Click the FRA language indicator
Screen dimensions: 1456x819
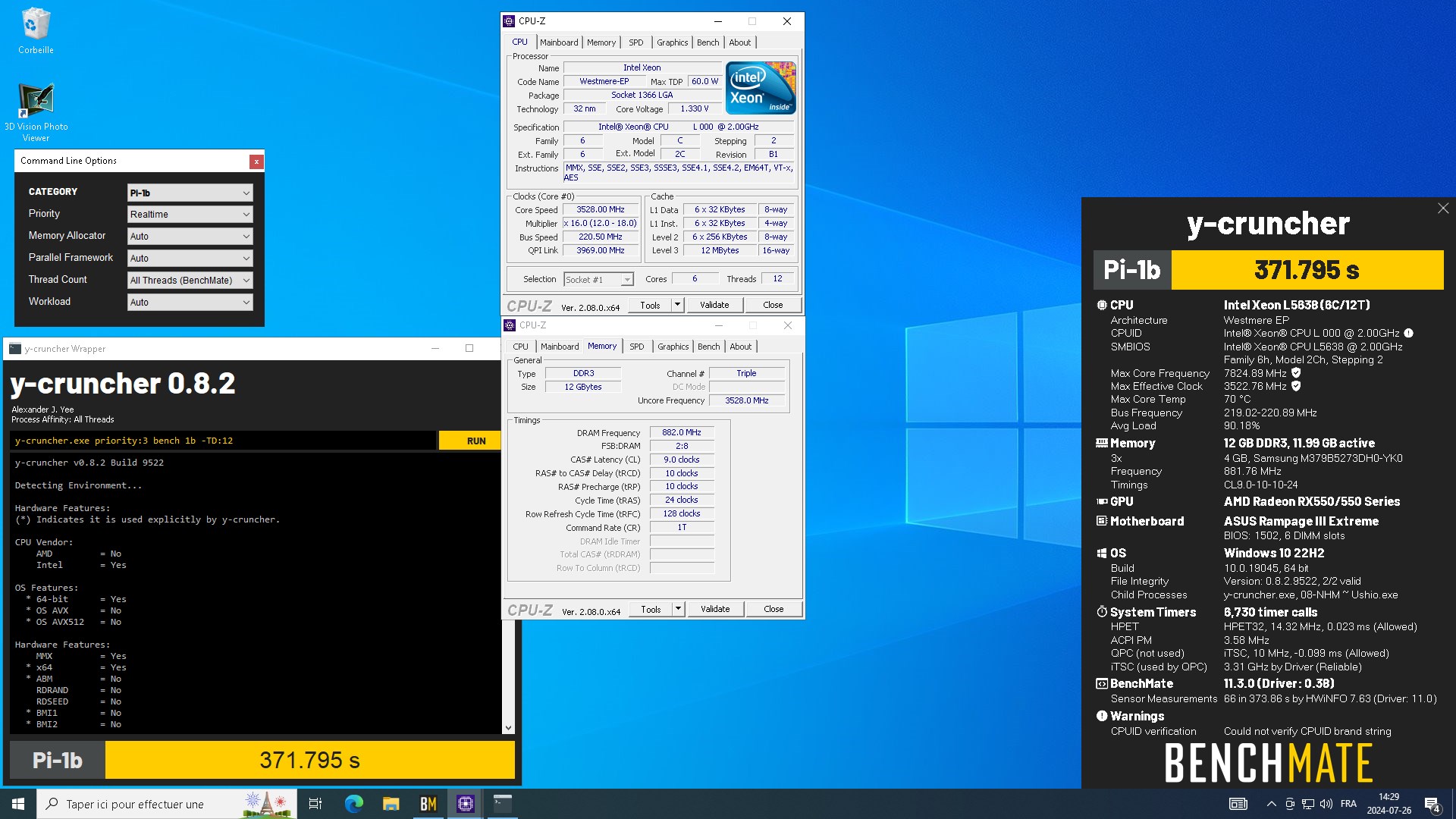coord(1348,804)
